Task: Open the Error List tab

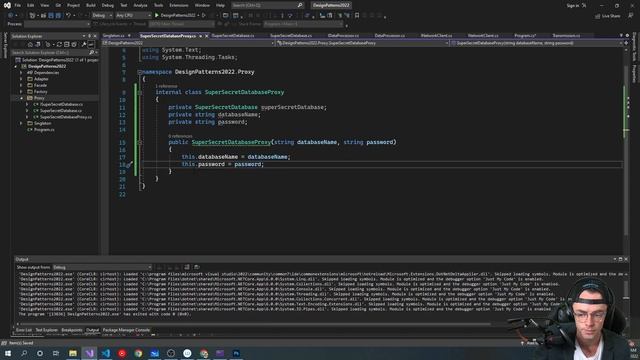Action: (x=24, y=330)
